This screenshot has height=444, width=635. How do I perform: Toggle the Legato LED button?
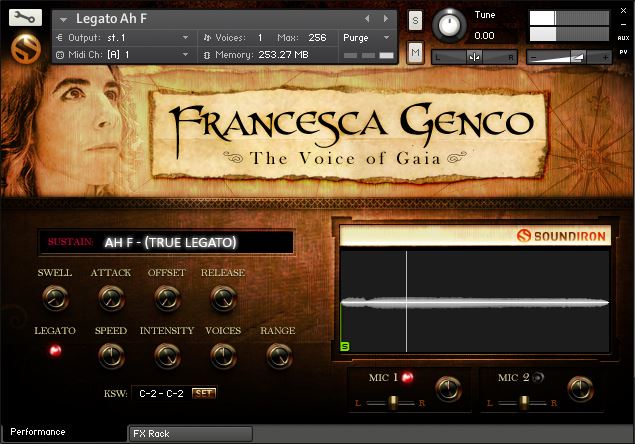tap(55, 351)
